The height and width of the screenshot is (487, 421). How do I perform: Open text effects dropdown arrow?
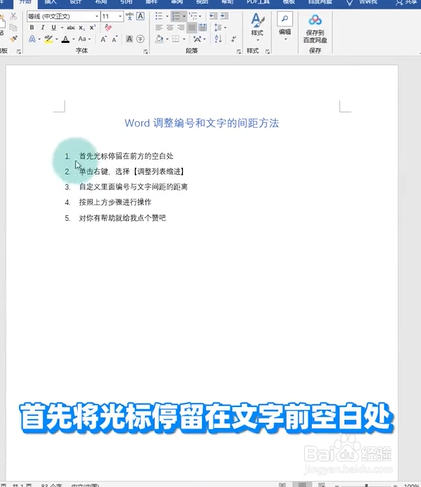tap(39, 39)
